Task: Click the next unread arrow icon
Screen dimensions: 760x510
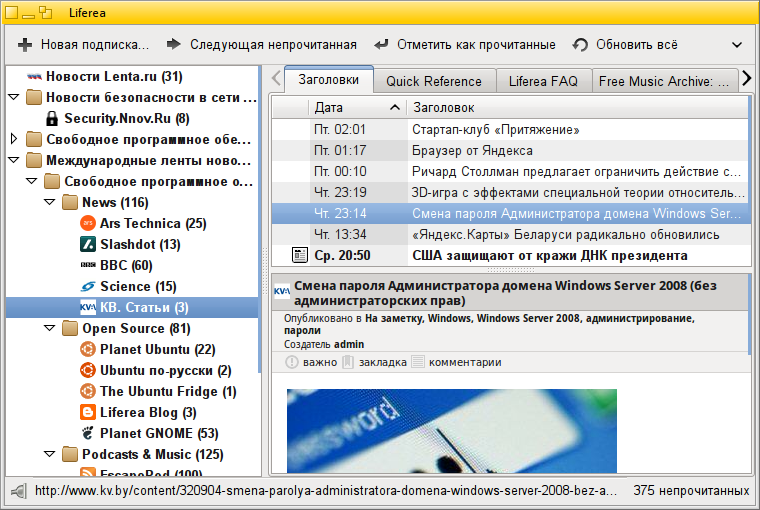Action: tap(173, 44)
